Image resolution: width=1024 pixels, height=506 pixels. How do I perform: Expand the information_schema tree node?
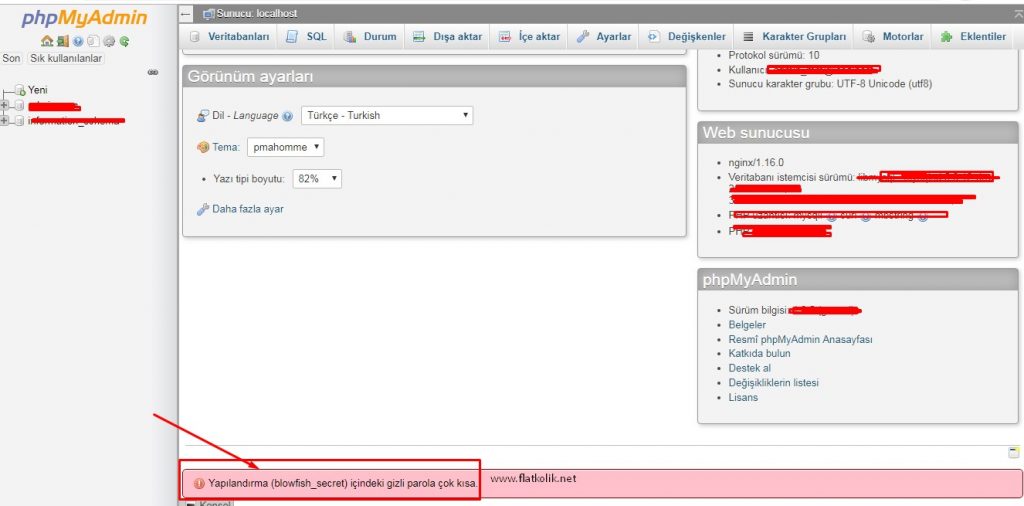5,121
